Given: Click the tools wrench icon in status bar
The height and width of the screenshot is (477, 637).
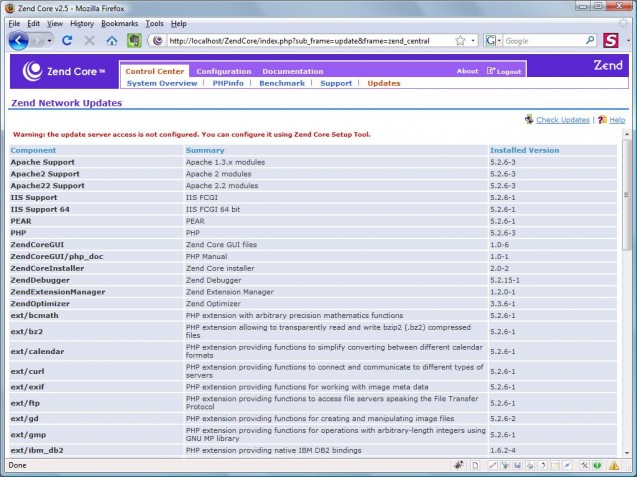Looking at the screenshot, I should pos(584,465).
